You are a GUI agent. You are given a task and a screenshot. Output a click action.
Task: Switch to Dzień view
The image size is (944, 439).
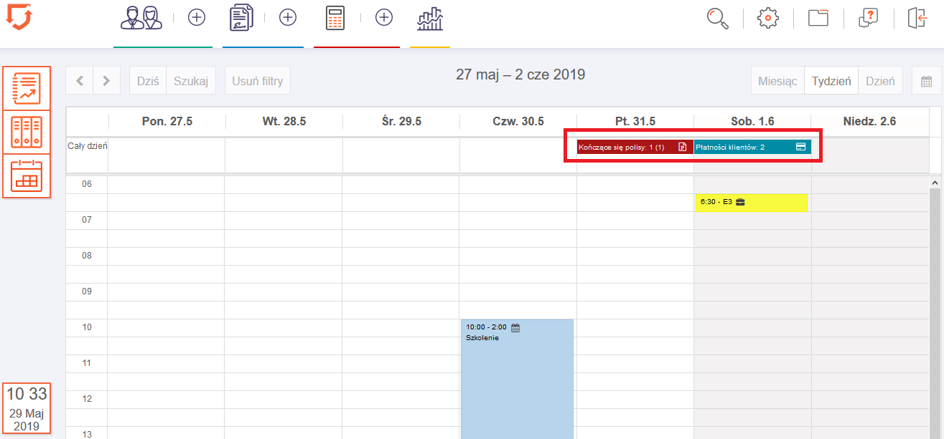tap(880, 81)
